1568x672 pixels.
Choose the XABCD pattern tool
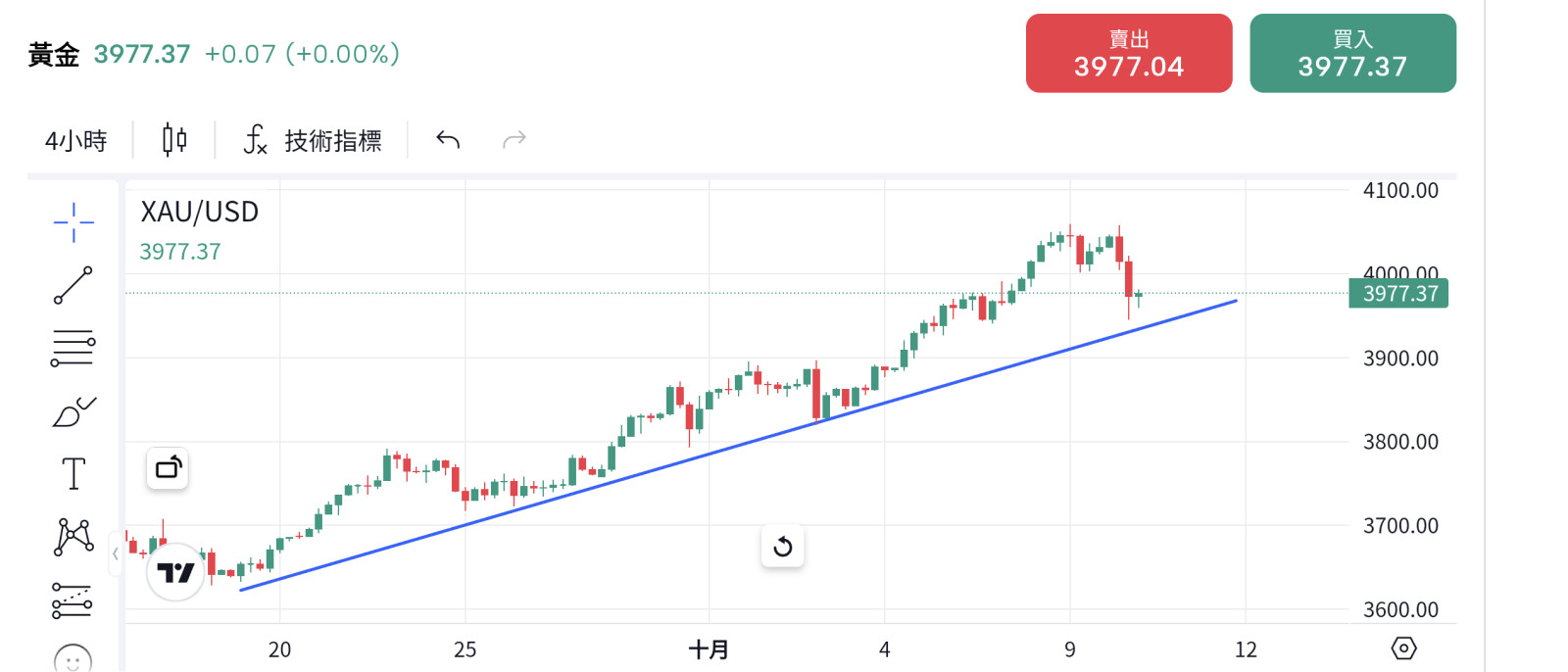click(72, 537)
